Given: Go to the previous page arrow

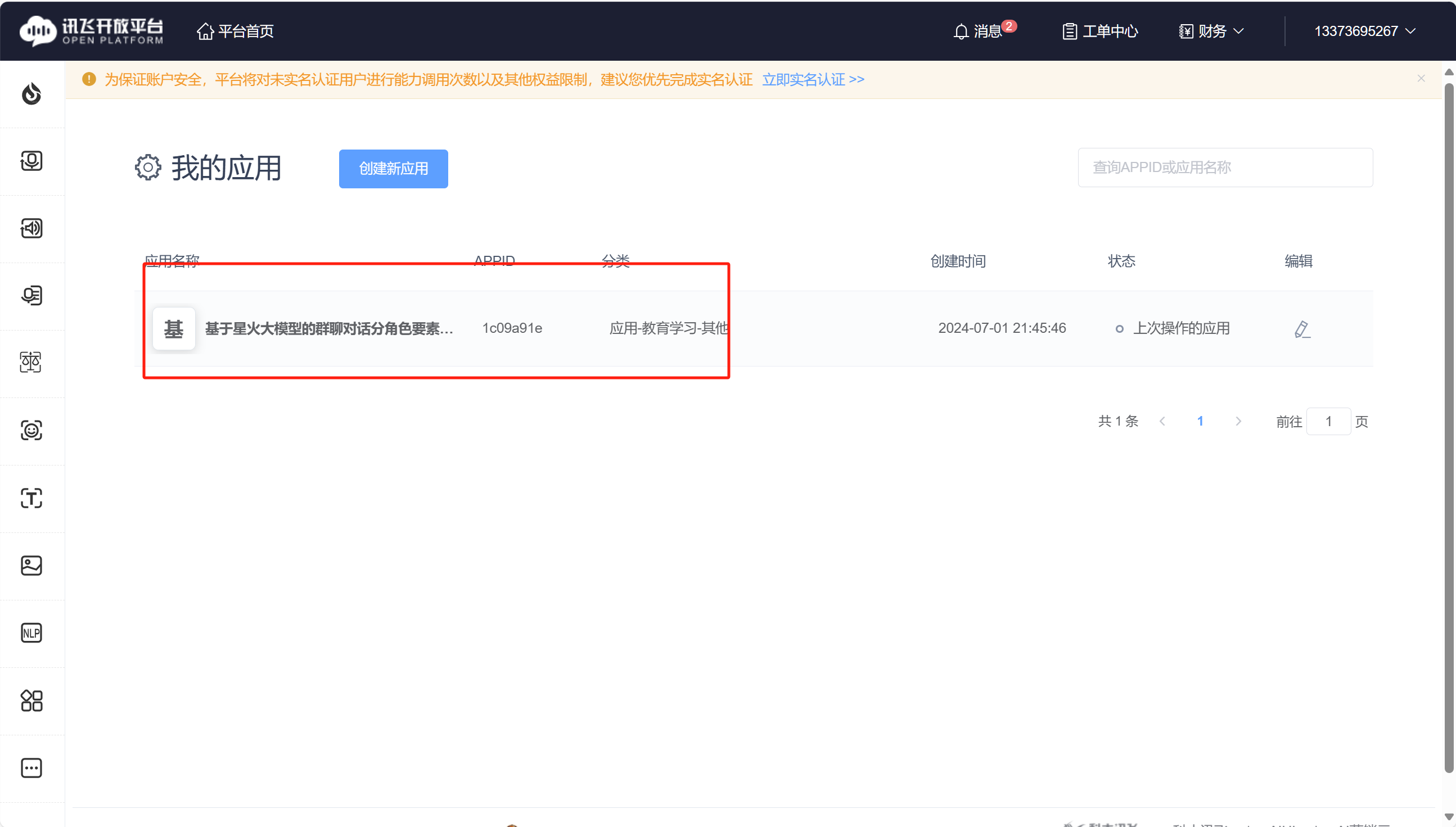Looking at the screenshot, I should pos(1162,421).
